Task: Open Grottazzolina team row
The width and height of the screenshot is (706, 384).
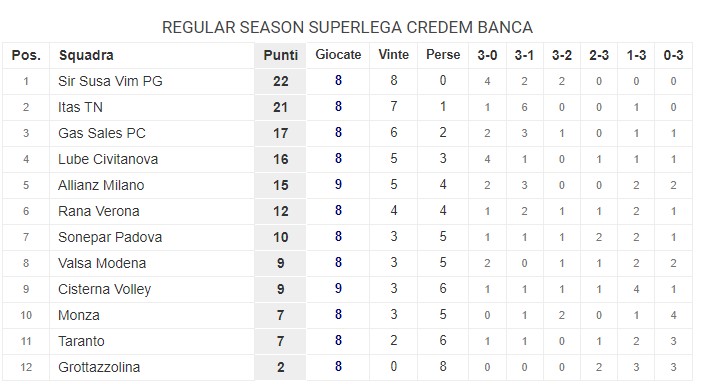Action: pyautogui.click(x=347, y=367)
